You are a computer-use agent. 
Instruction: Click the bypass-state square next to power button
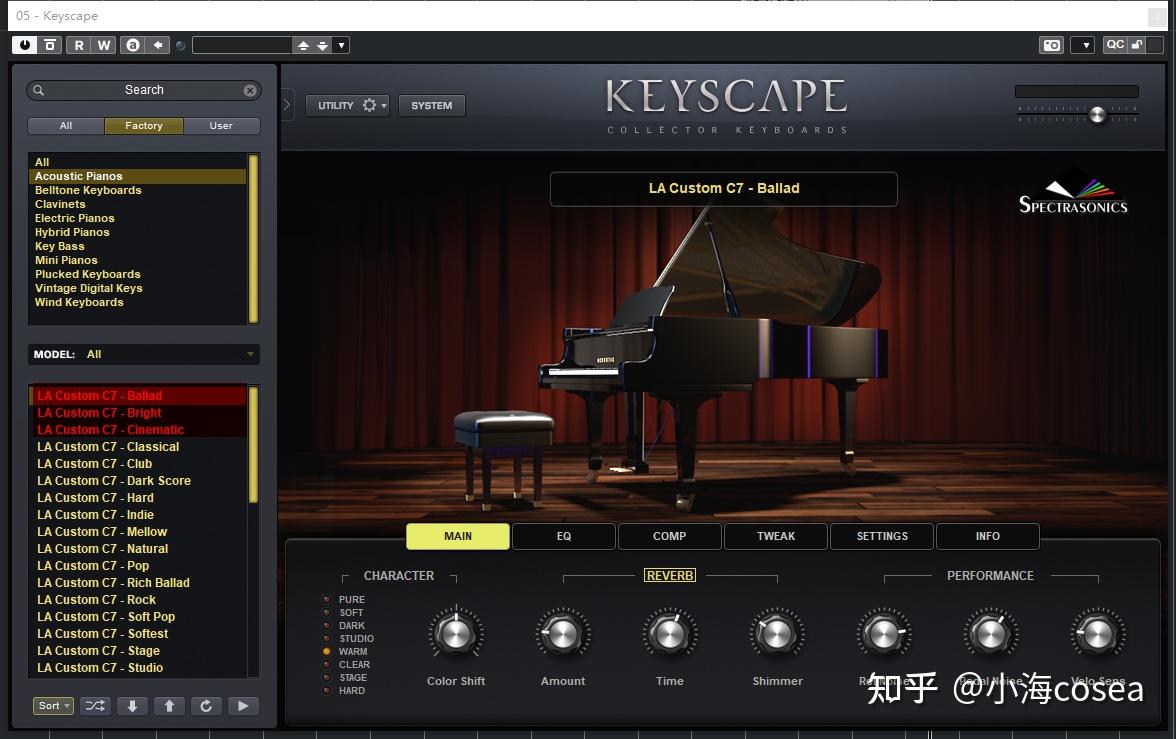(x=50, y=45)
